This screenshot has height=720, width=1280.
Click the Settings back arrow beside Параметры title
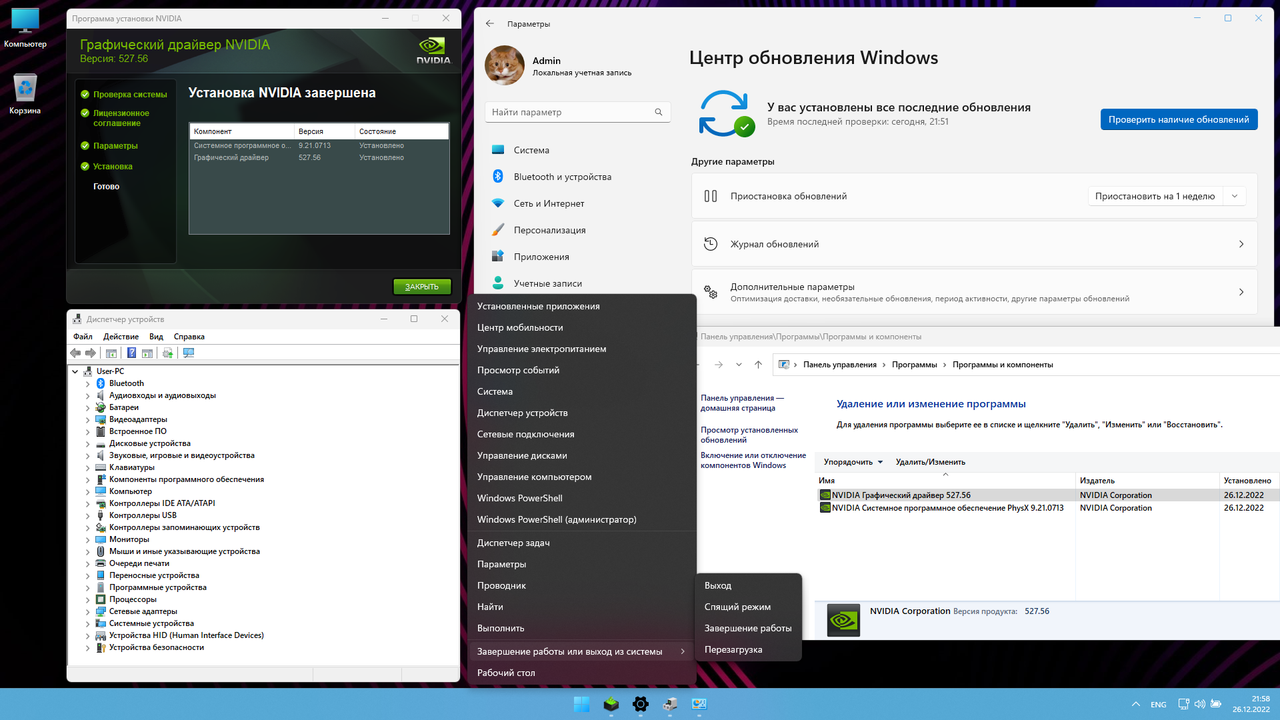coord(490,23)
